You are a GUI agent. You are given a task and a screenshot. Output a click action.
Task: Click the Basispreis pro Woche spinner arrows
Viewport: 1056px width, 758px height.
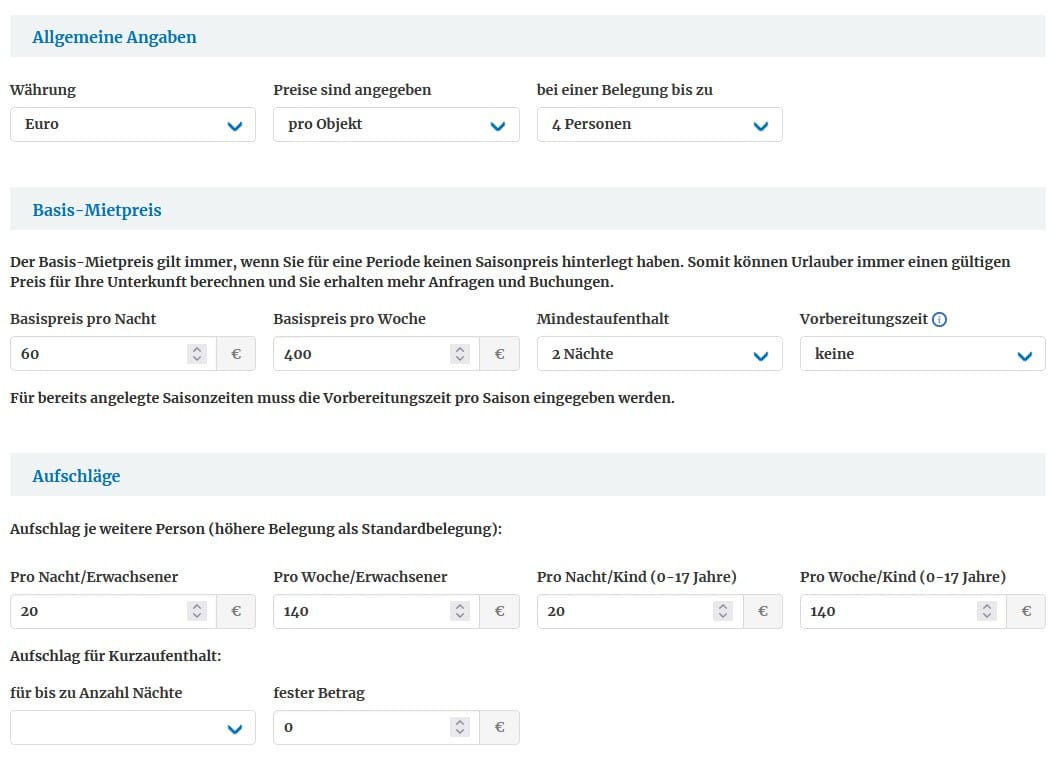click(x=460, y=354)
